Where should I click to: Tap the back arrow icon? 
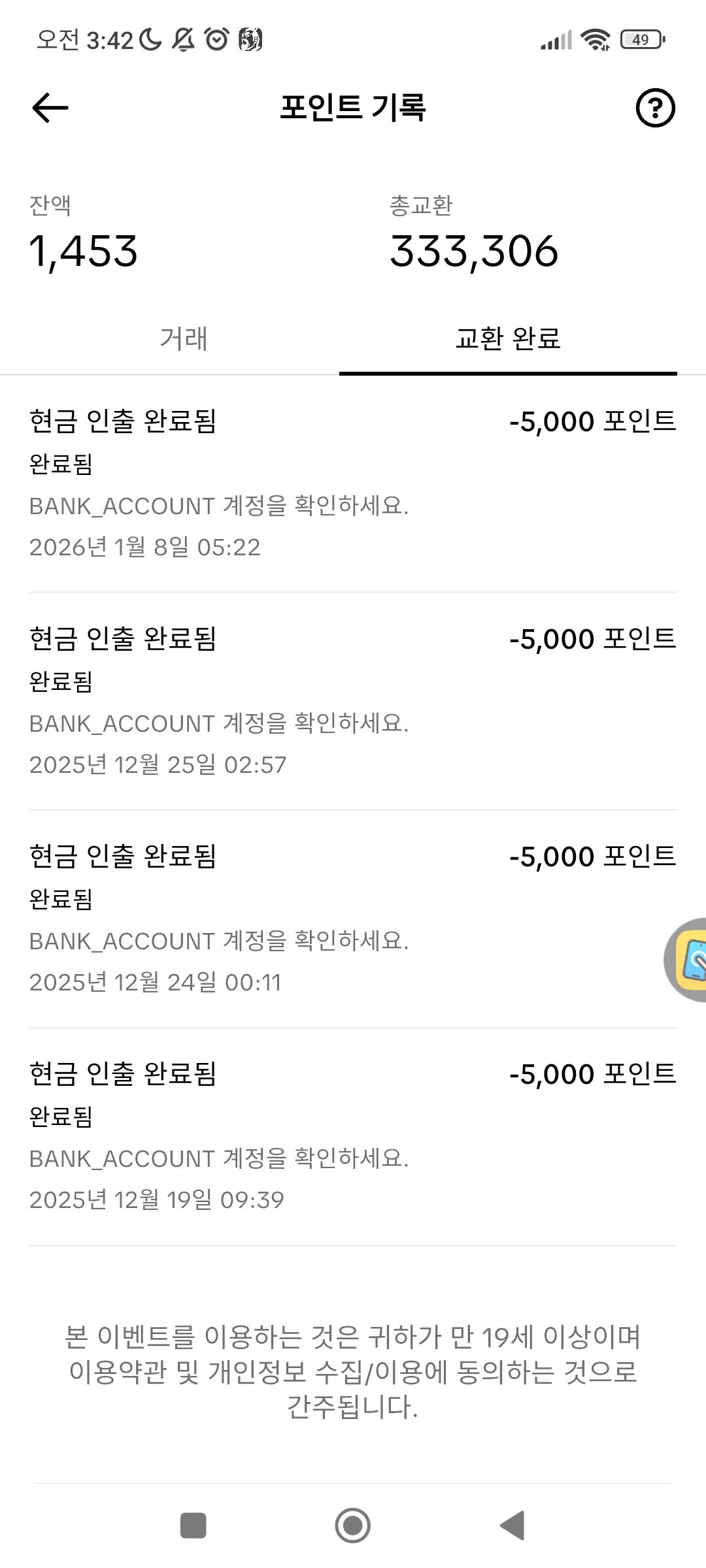tap(50, 108)
